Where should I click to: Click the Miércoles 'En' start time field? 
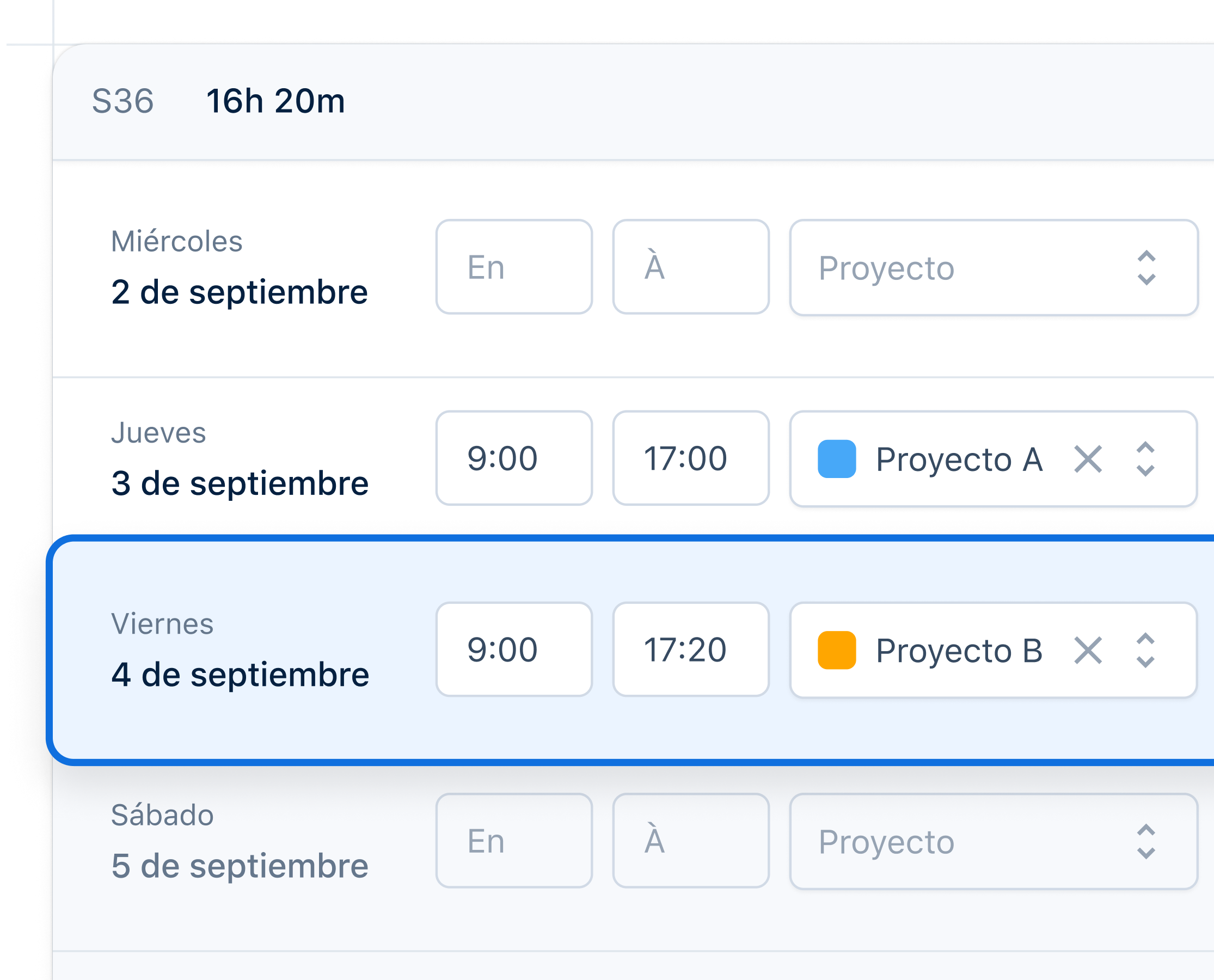tap(513, 267)
